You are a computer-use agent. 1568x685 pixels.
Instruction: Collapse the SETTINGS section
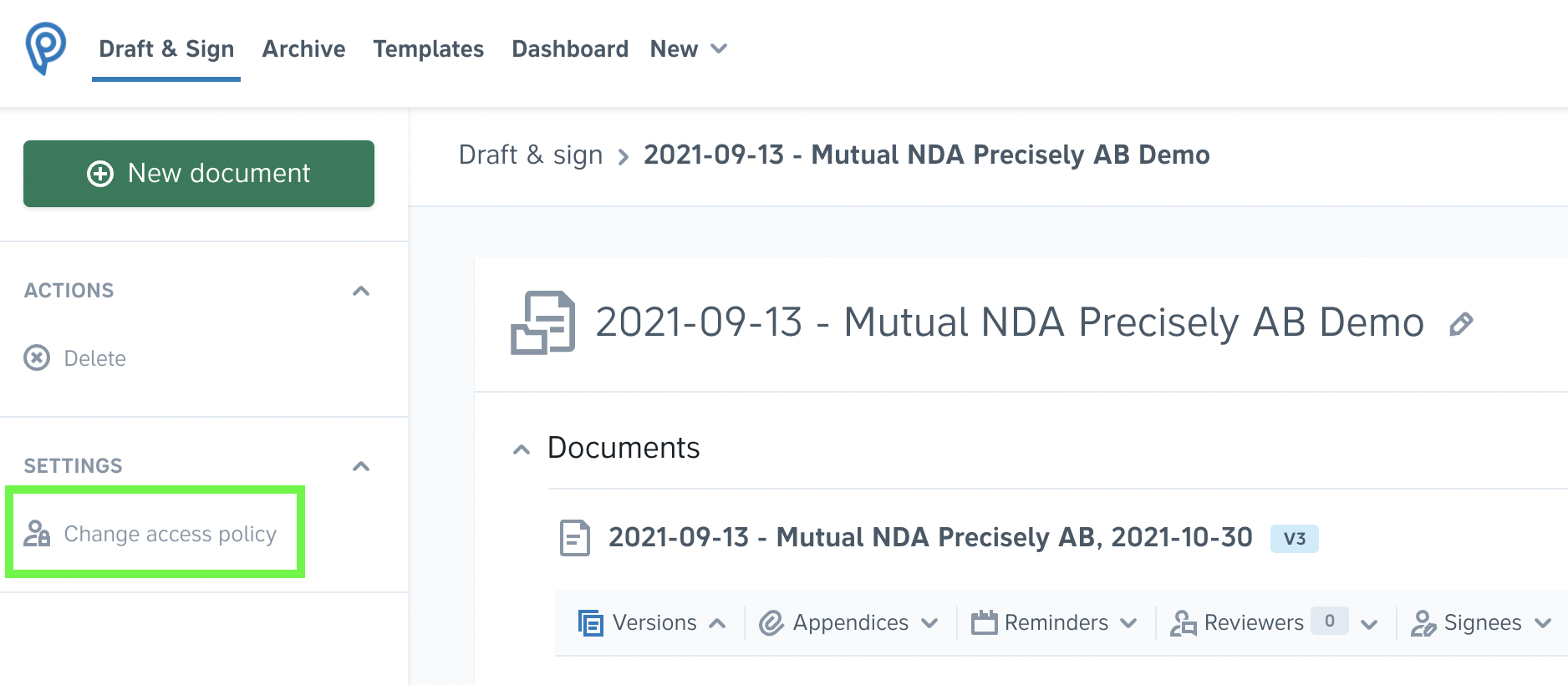pyautogui.click(x=361, y=466)
